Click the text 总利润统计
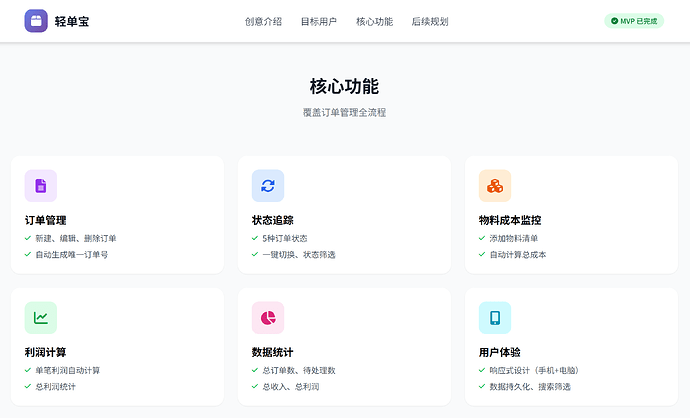The image size is (690, 418). (55, 387)
